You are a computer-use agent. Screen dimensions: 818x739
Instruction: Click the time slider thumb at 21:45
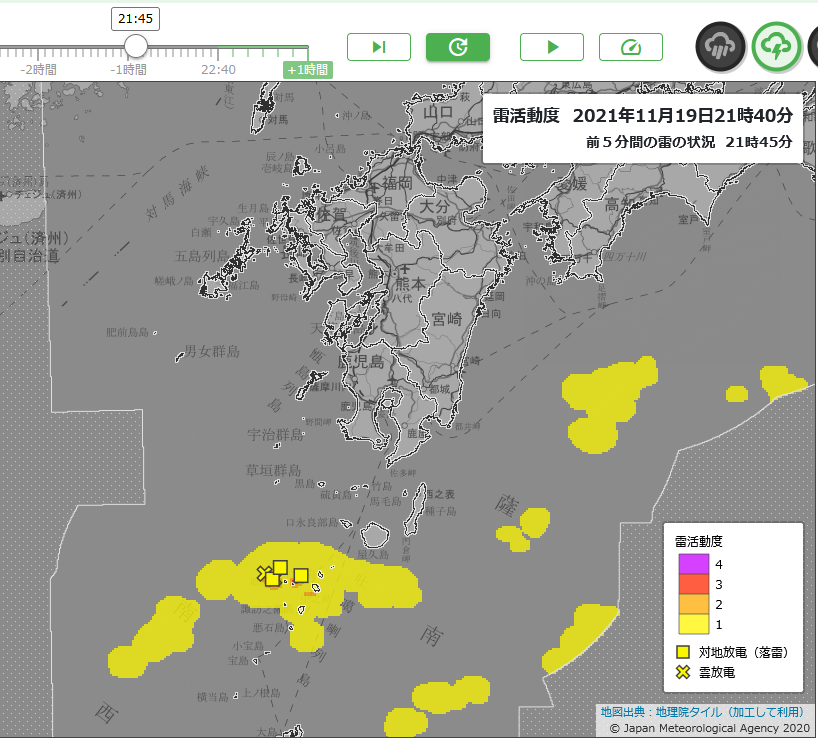click(x=136, y=46)
